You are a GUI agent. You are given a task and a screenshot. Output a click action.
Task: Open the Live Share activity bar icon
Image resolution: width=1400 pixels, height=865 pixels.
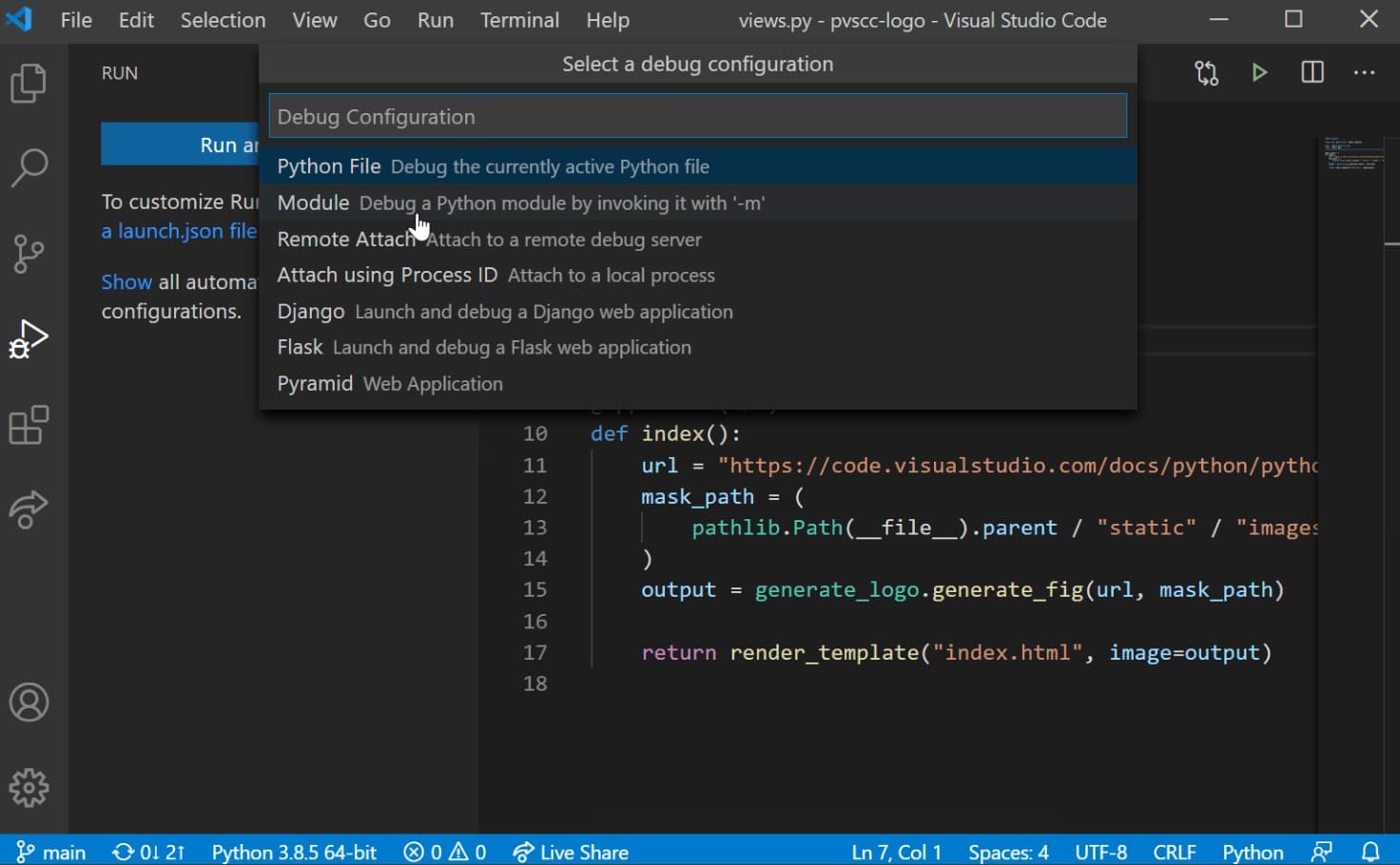point(29,510)
